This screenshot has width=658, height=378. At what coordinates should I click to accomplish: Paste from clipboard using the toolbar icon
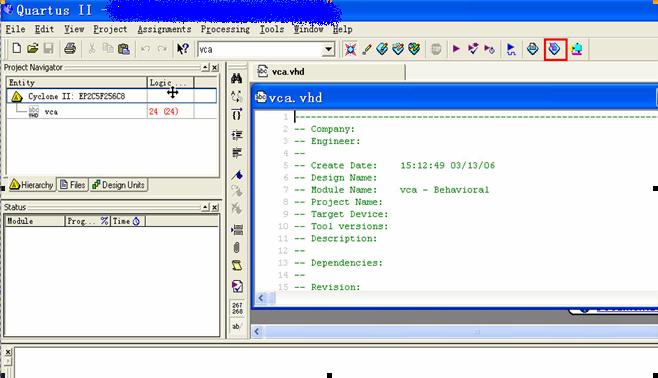(124, 49)
